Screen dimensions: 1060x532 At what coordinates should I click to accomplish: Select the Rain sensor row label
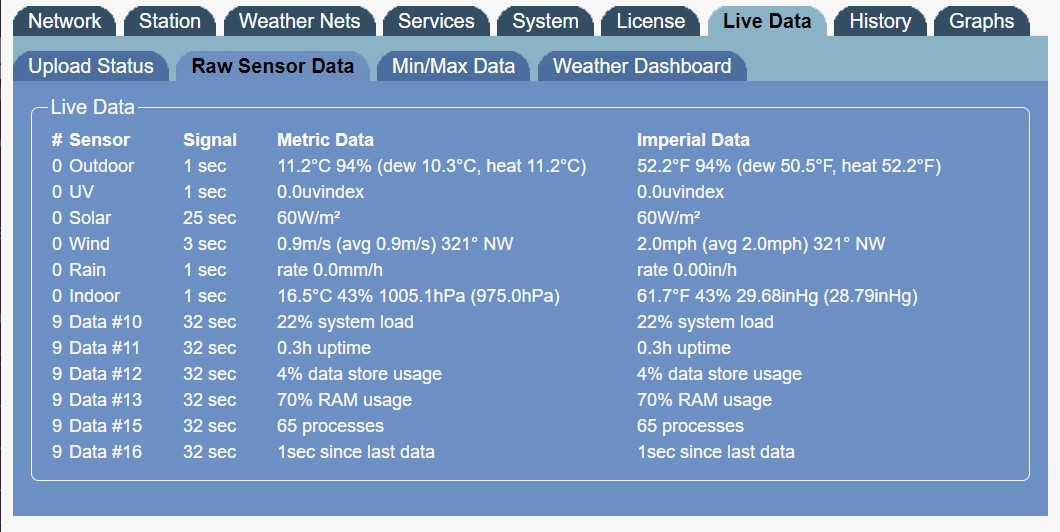coord(87,270)
